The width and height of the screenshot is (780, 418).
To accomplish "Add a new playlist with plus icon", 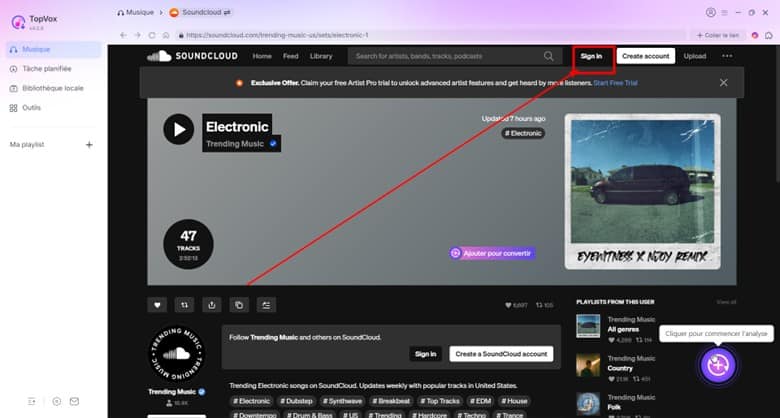I will coord(89,145).
